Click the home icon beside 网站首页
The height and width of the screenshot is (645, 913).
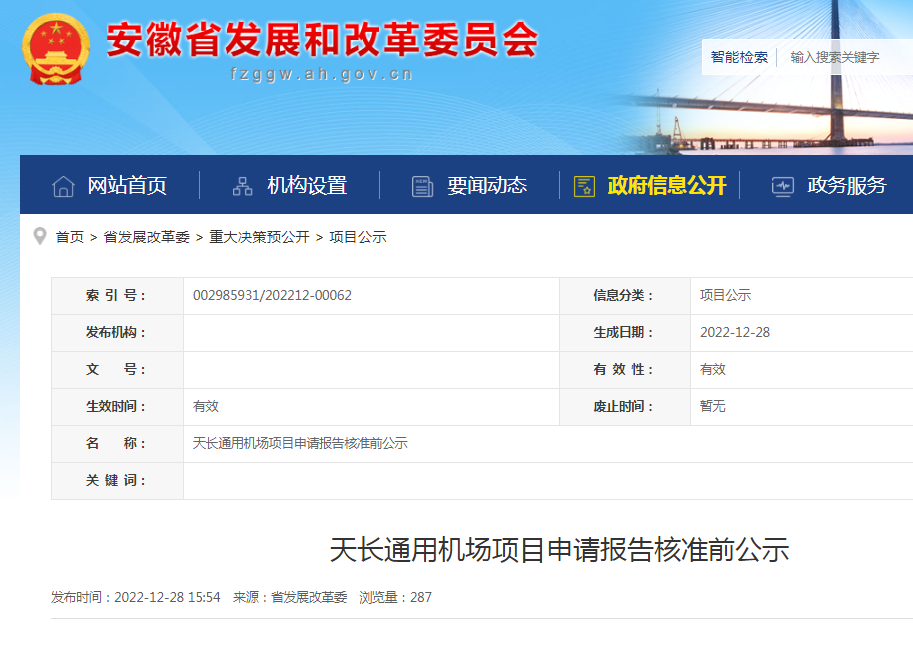point(63,186)
